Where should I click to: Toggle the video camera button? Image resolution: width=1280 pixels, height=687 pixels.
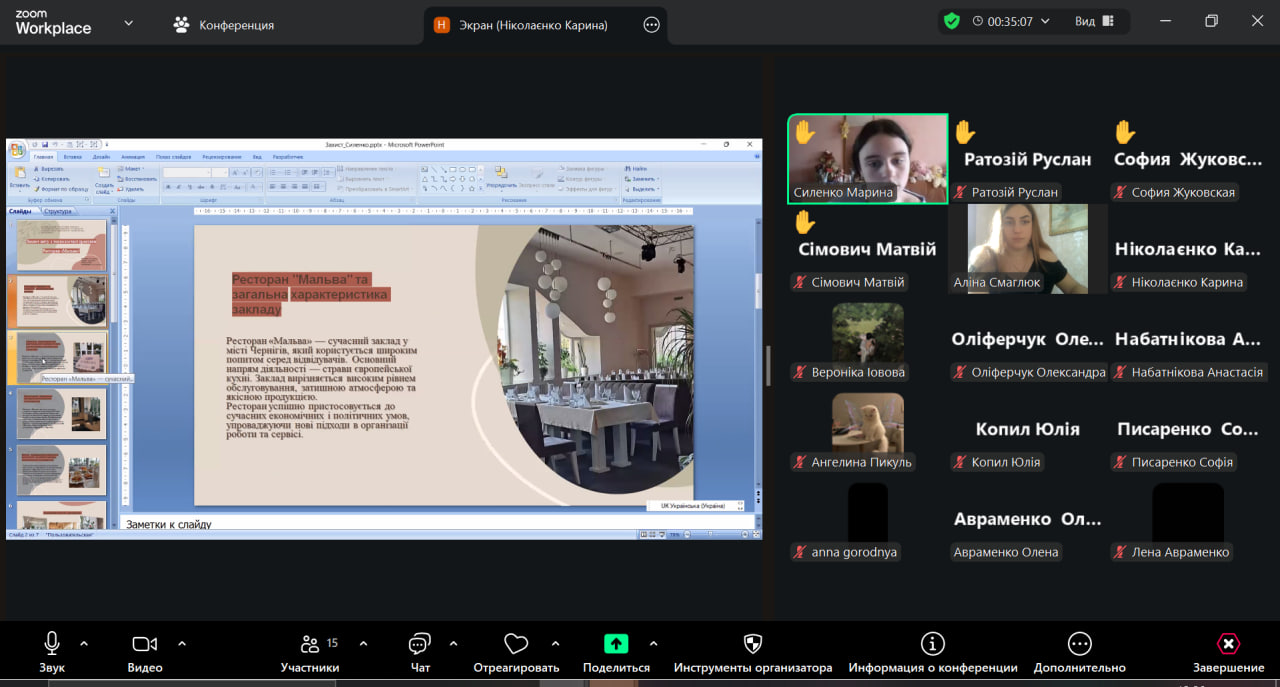click(145, 644)
